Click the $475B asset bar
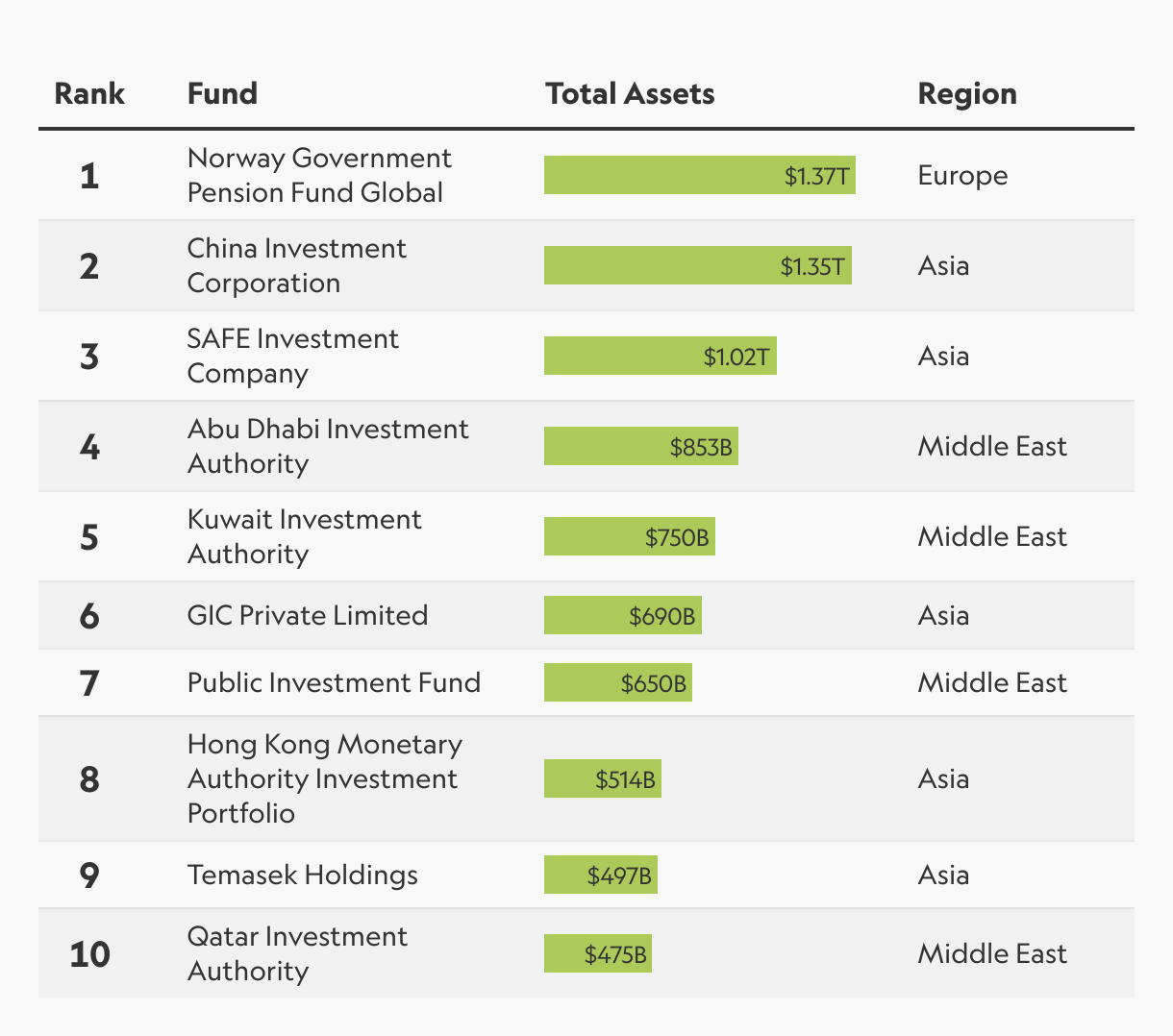The height and width of the screenshot is (1036, 1173). pyautogui.click(x=597, y=953)
